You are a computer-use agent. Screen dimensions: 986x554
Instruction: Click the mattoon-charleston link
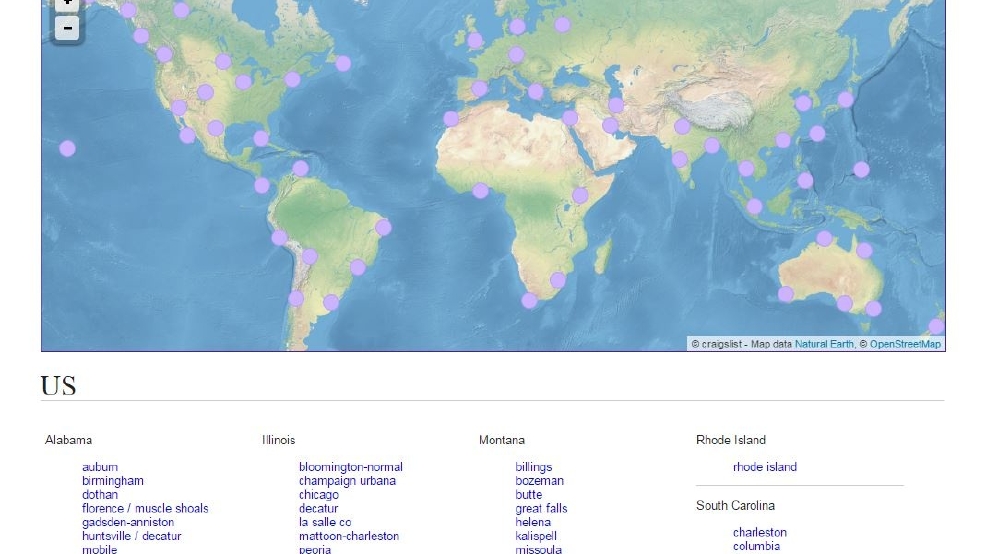click(349, 536)
